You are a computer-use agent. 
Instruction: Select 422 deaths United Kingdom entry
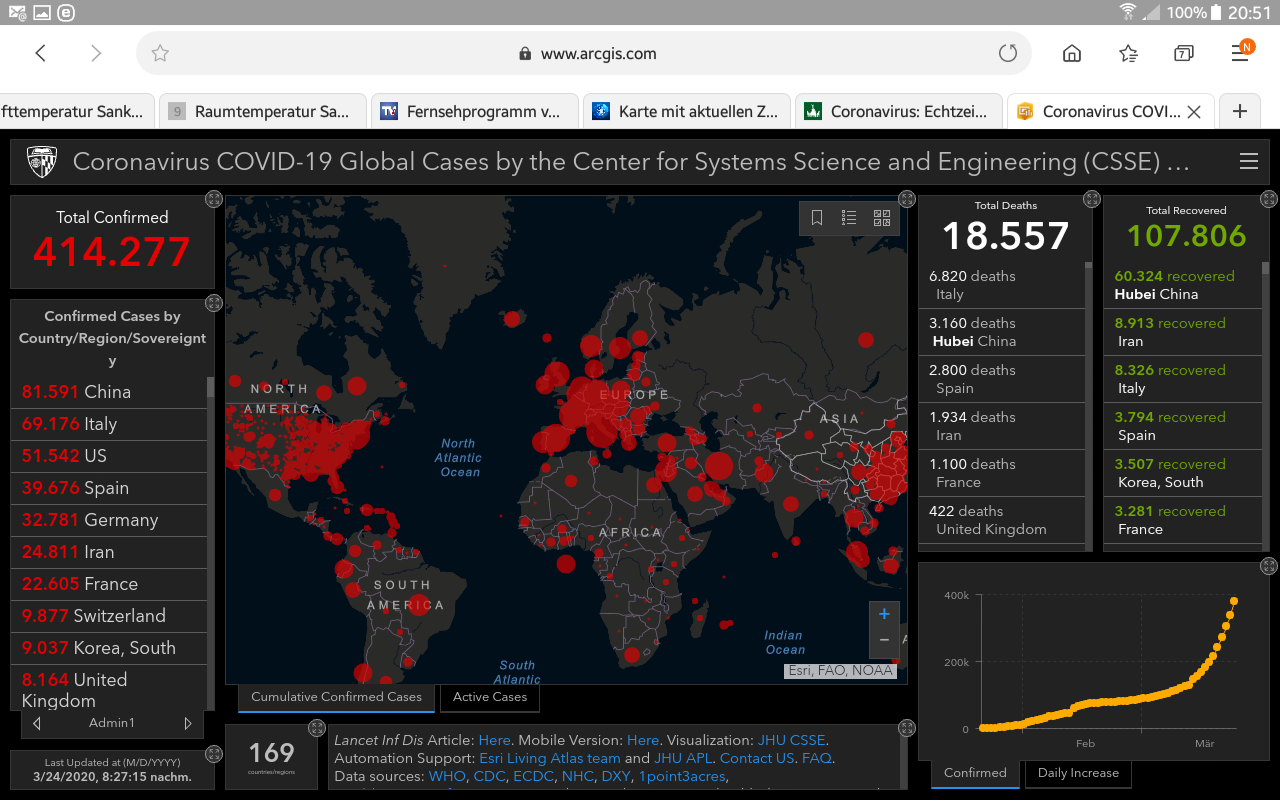(x=1001, y=520)
